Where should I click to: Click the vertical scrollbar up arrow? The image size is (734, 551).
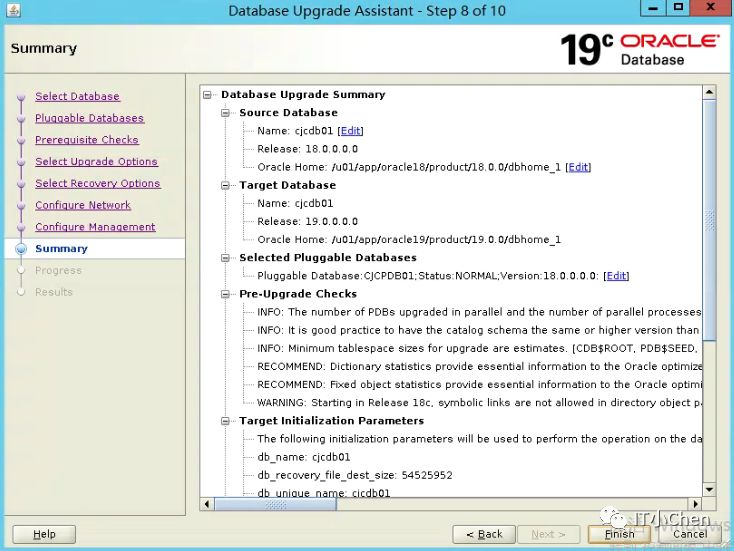pos(709,92)
